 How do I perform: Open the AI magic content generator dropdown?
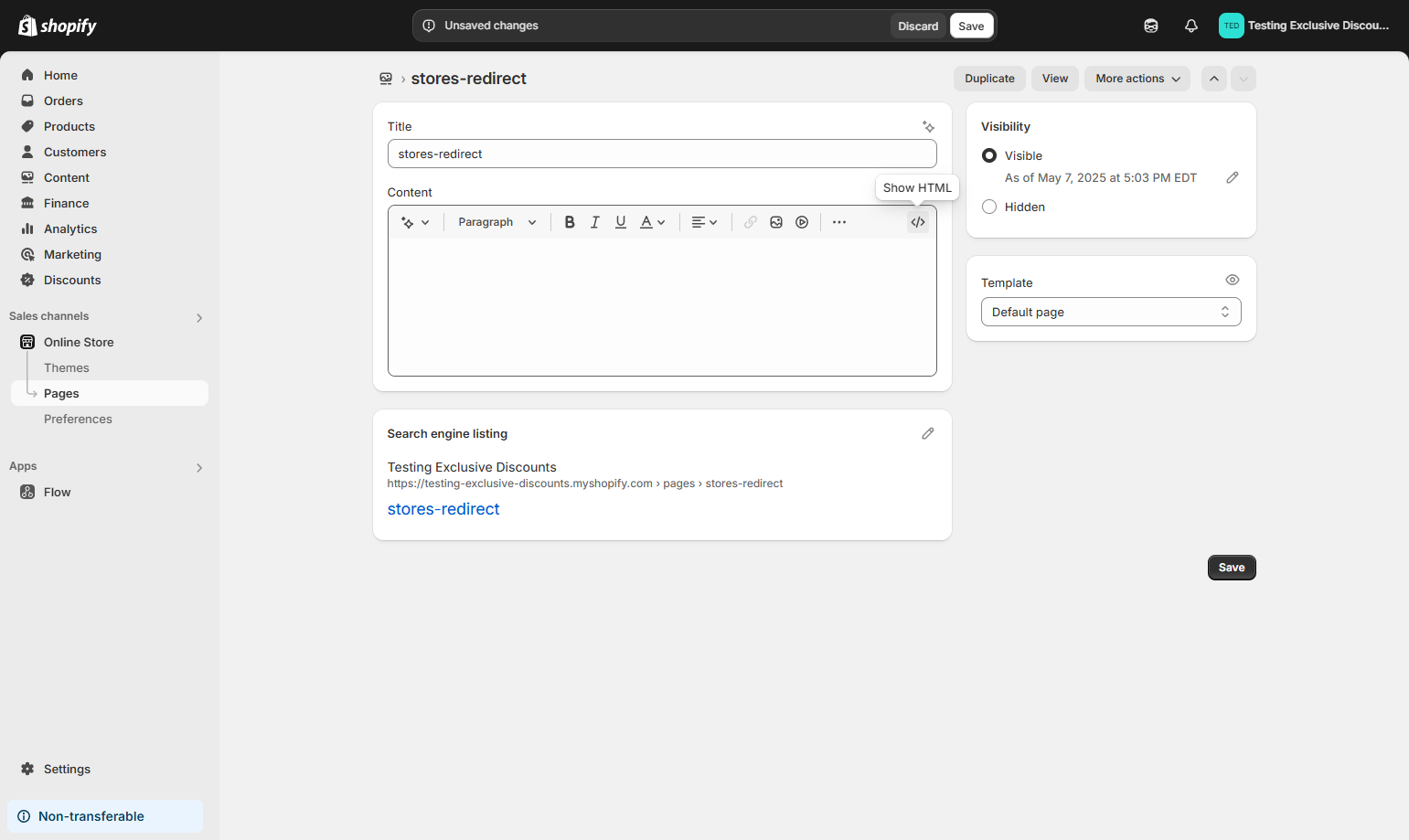point(415,222)
